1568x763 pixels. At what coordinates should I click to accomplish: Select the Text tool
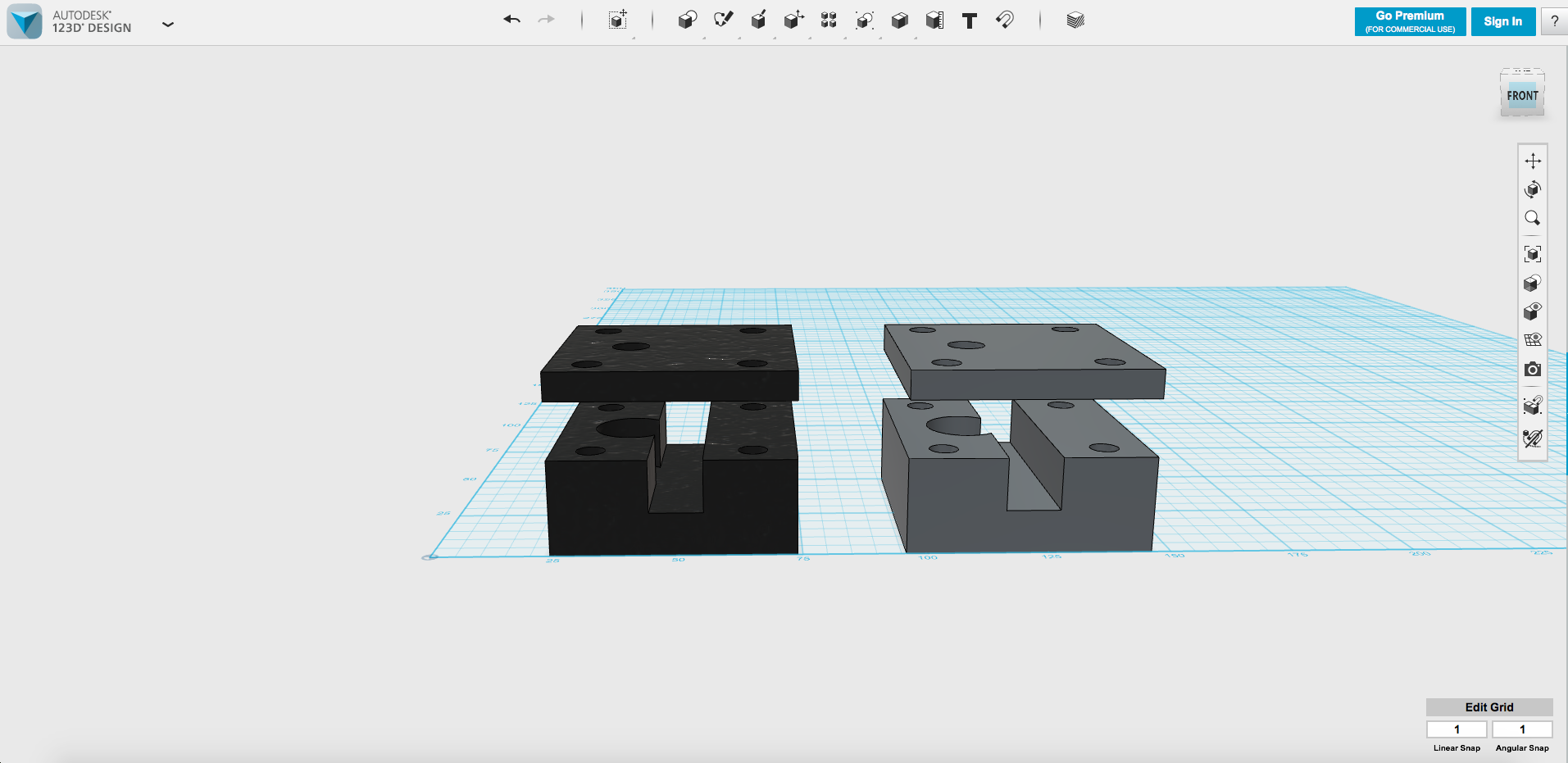(970, 20)
